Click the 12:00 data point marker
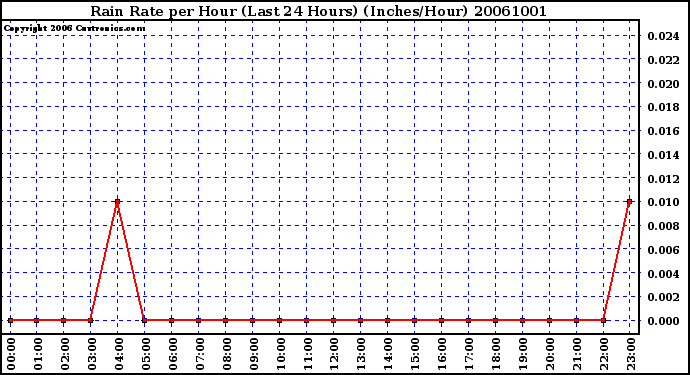Screen dimensions: 690x375 [x=333, y=320]
